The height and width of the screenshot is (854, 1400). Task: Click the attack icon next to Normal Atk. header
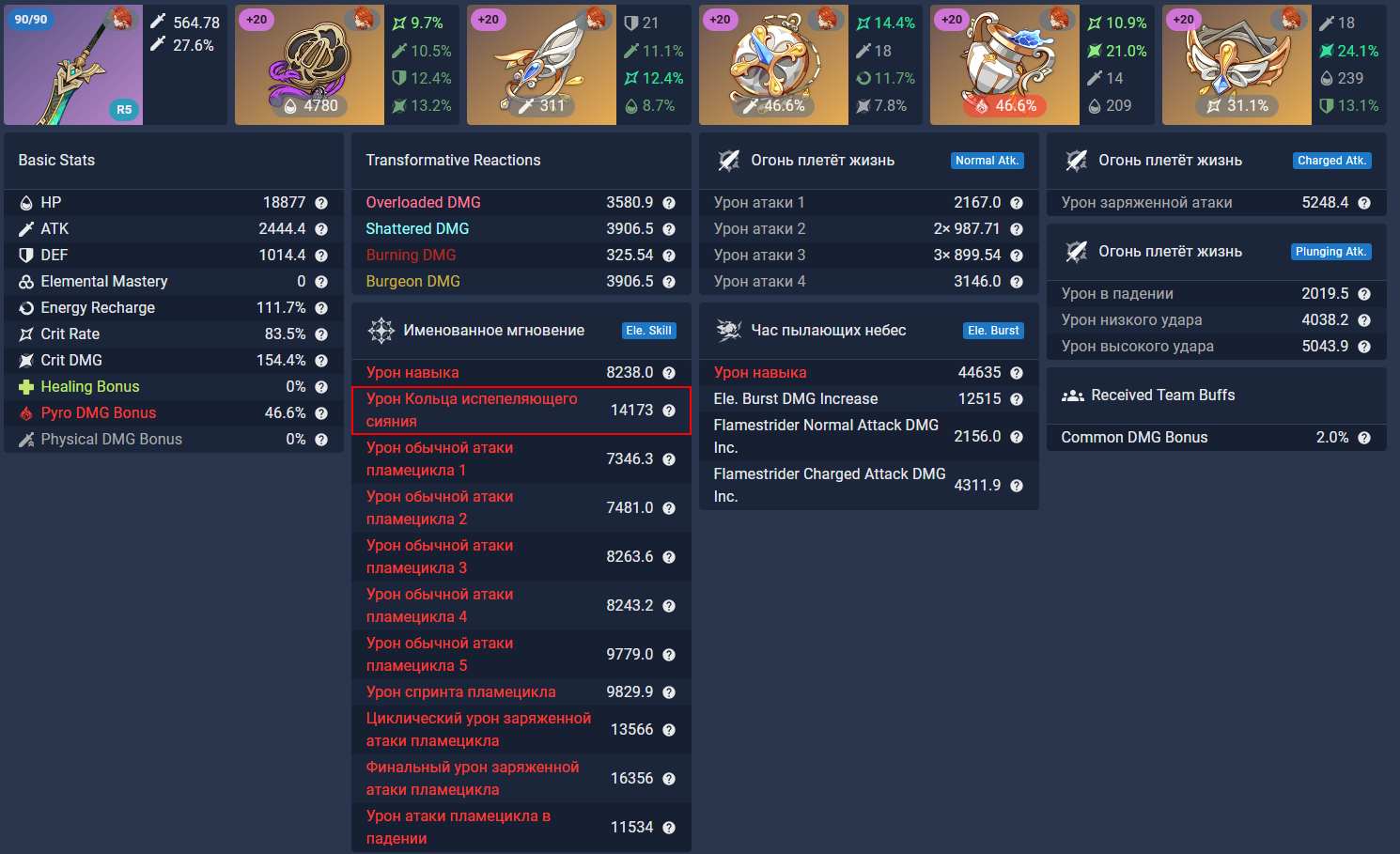click(729, 161)
